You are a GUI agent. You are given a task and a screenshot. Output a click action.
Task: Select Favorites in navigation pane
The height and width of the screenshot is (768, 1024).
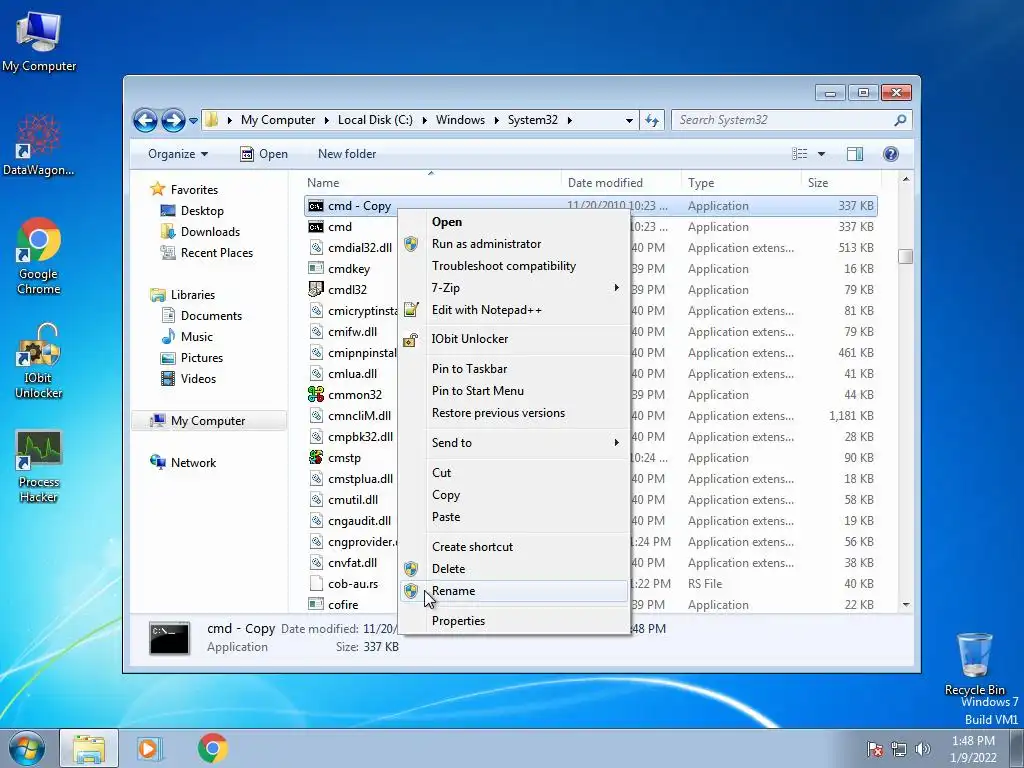pos(194,190)
